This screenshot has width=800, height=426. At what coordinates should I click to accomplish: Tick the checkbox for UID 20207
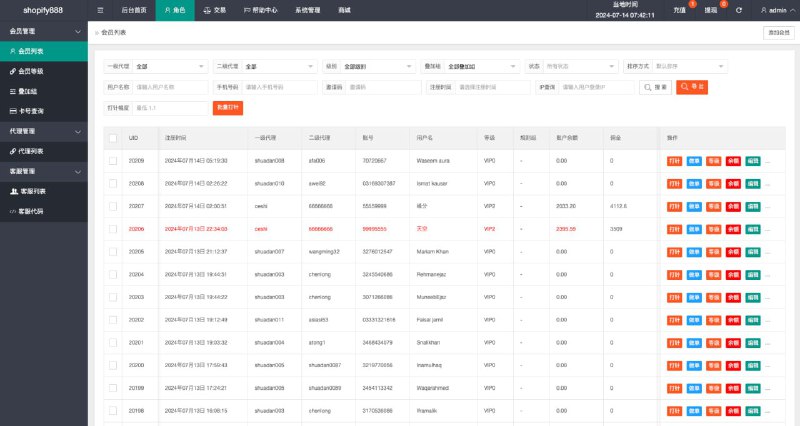click(x=113, y=206)
